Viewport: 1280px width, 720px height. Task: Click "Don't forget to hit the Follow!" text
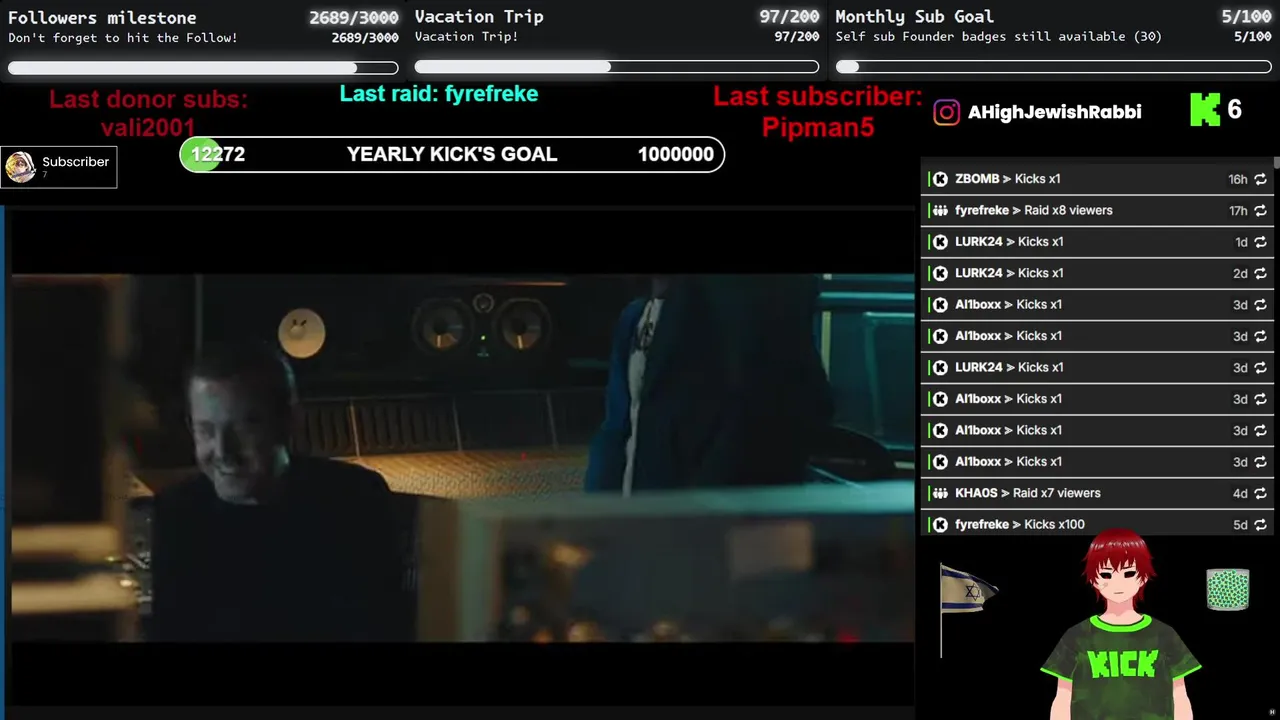[123, 38]
